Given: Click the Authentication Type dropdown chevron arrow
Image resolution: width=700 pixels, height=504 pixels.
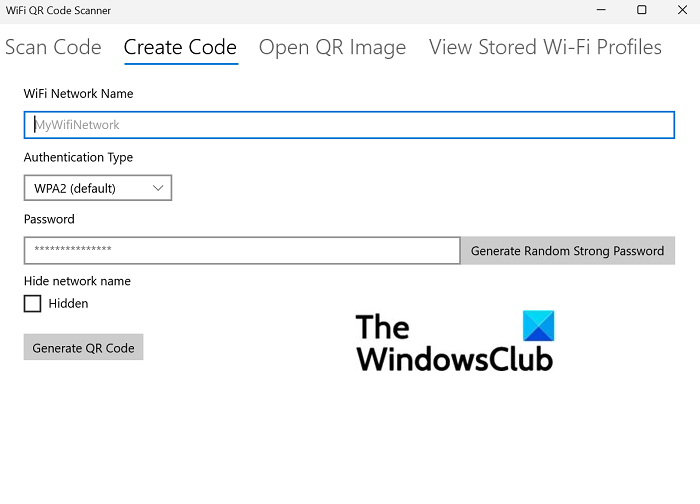Looking at the screenshot, I should (x=158, y=188).
